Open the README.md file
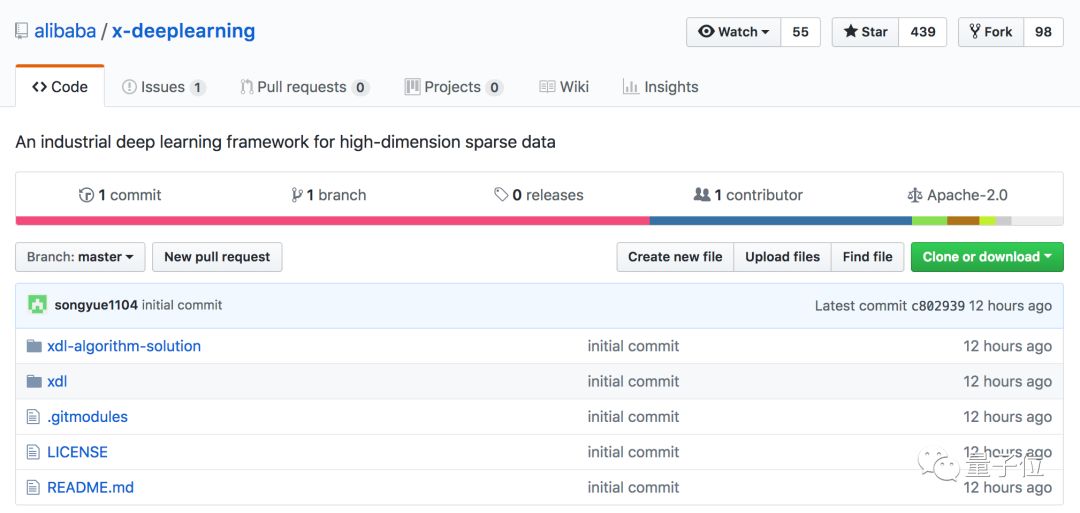The width and height of the screenshot is (1080, 513). (90, 488)
